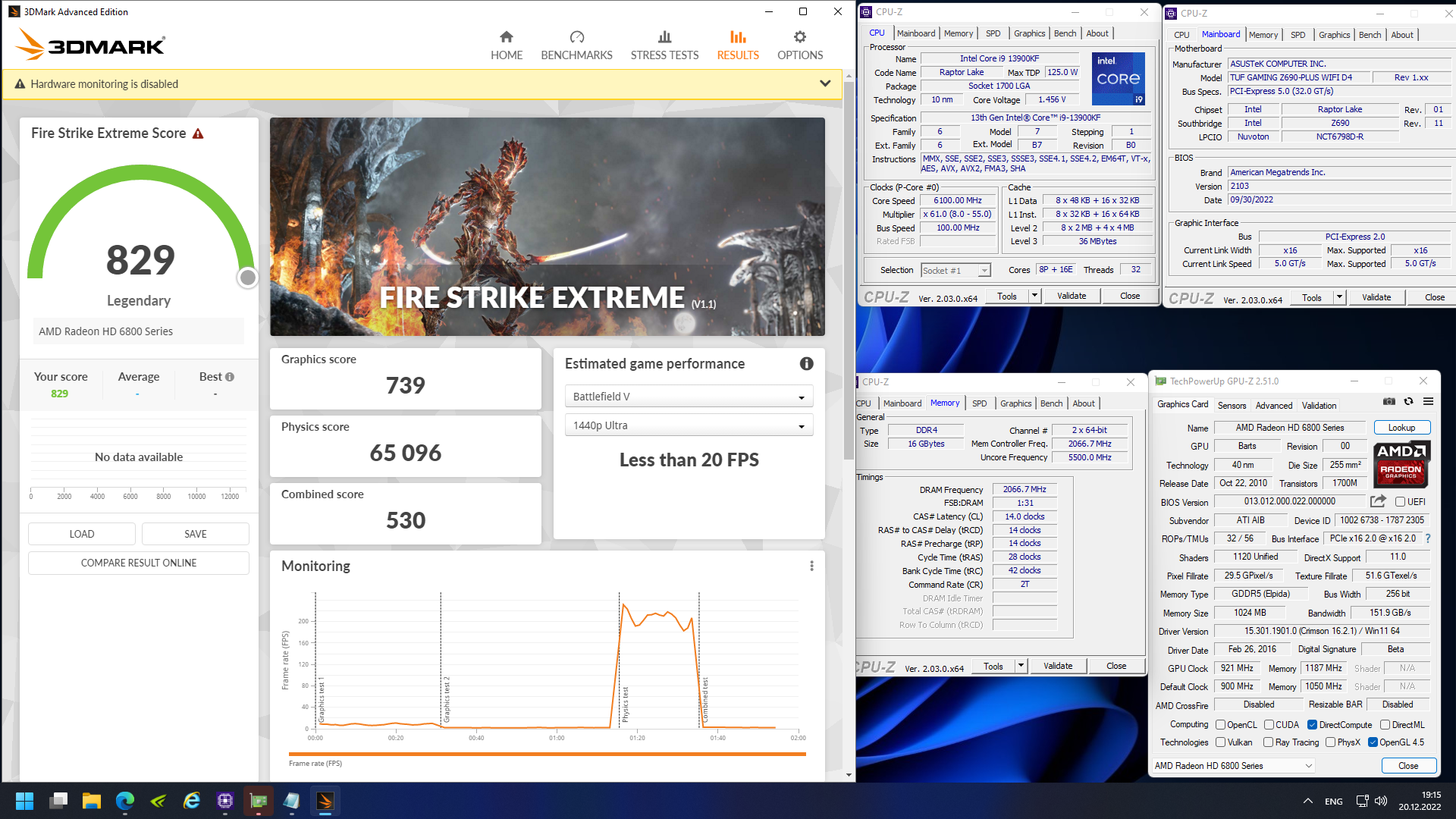Switch to Bench tab in CPU-Z CPU window
Screen dimensions: 1456x819
[1065, 33]
